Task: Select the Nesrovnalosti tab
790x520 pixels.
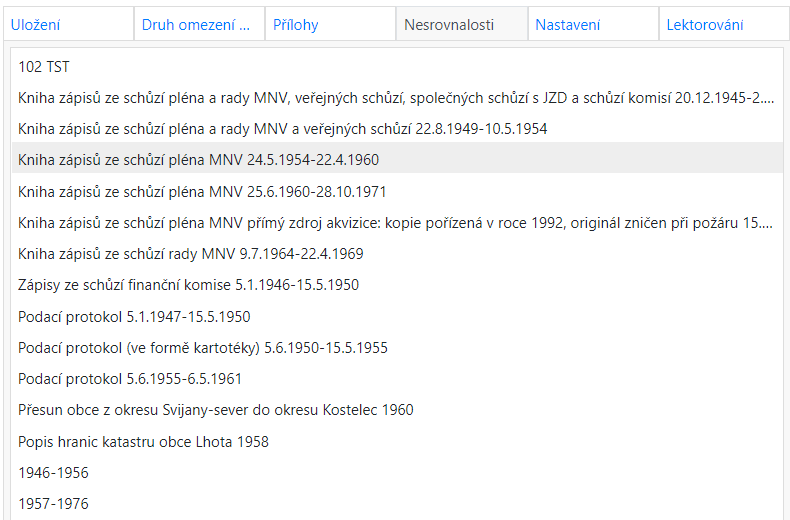Action: click(x=449, y=25)
